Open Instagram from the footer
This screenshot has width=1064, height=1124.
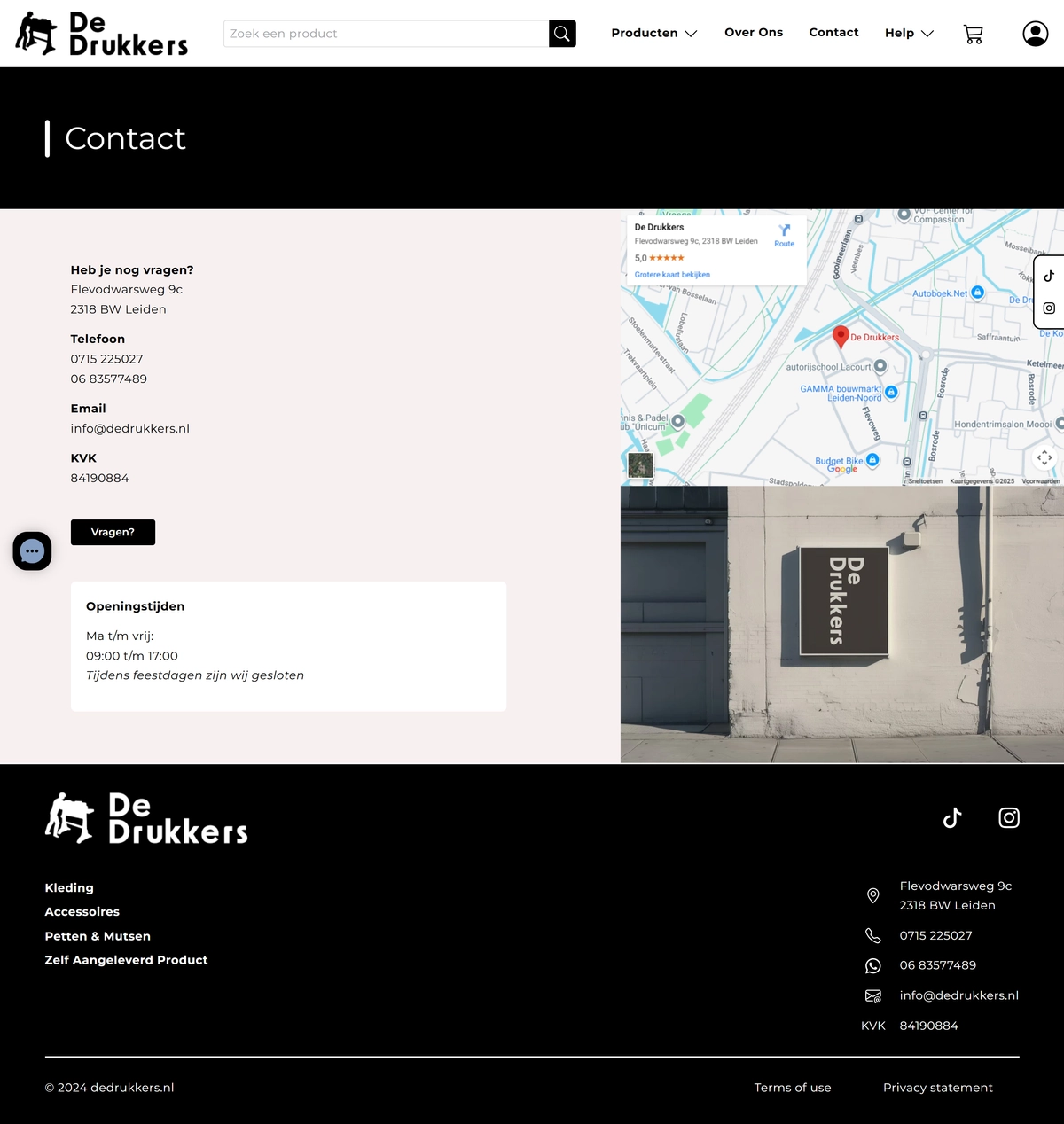(x=1009, y=817)
